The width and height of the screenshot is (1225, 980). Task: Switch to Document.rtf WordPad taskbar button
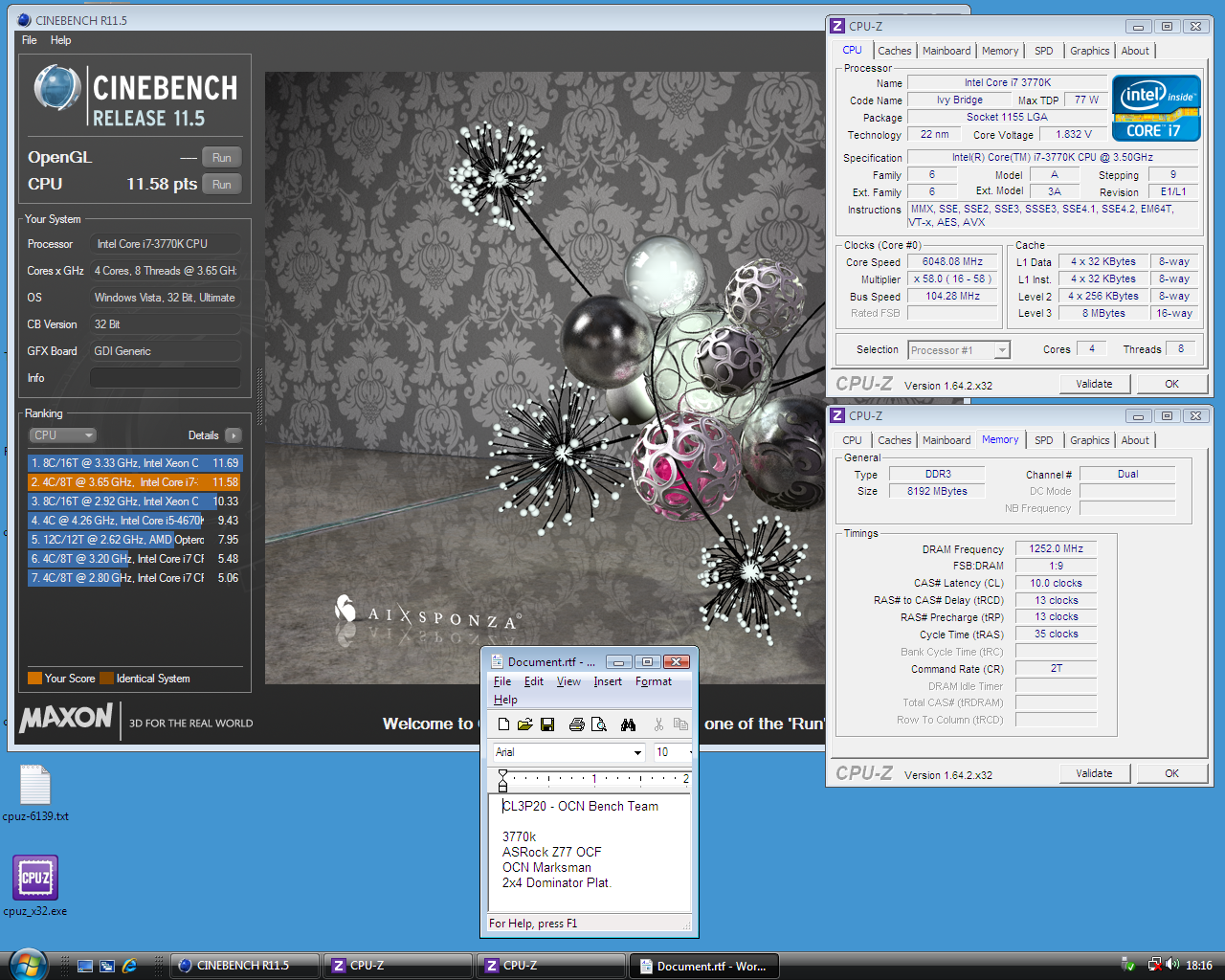703,966
